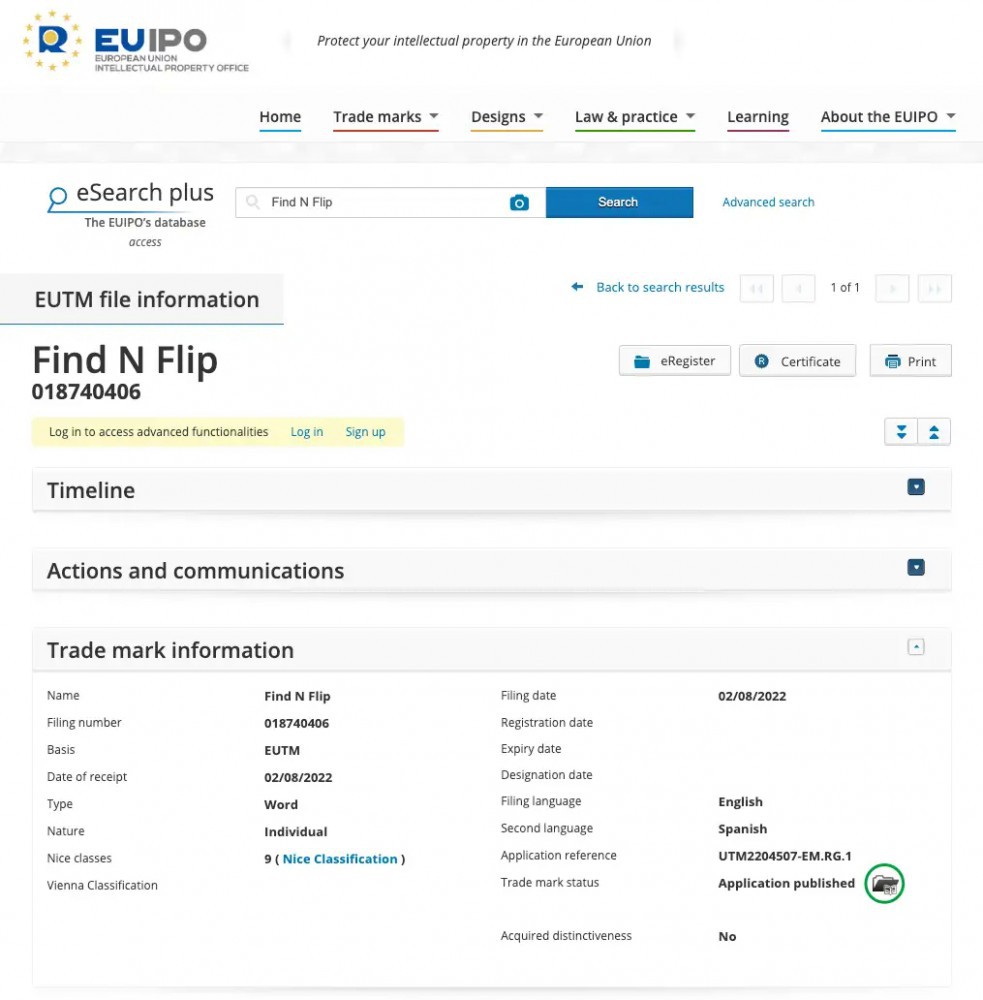Open the Nice Classification link

(340, 859)
